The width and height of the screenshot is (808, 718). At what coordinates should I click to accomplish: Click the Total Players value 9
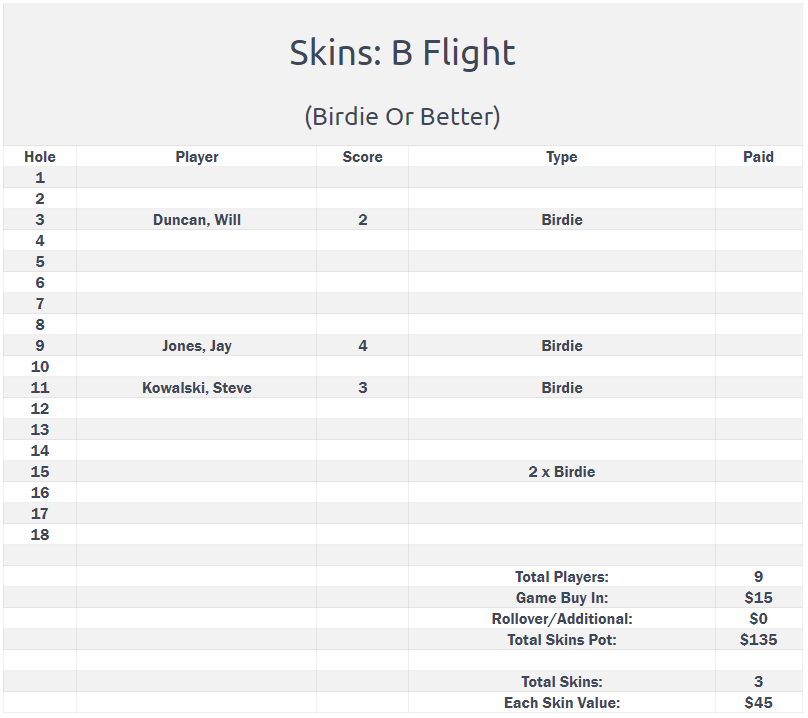point(758,577)
